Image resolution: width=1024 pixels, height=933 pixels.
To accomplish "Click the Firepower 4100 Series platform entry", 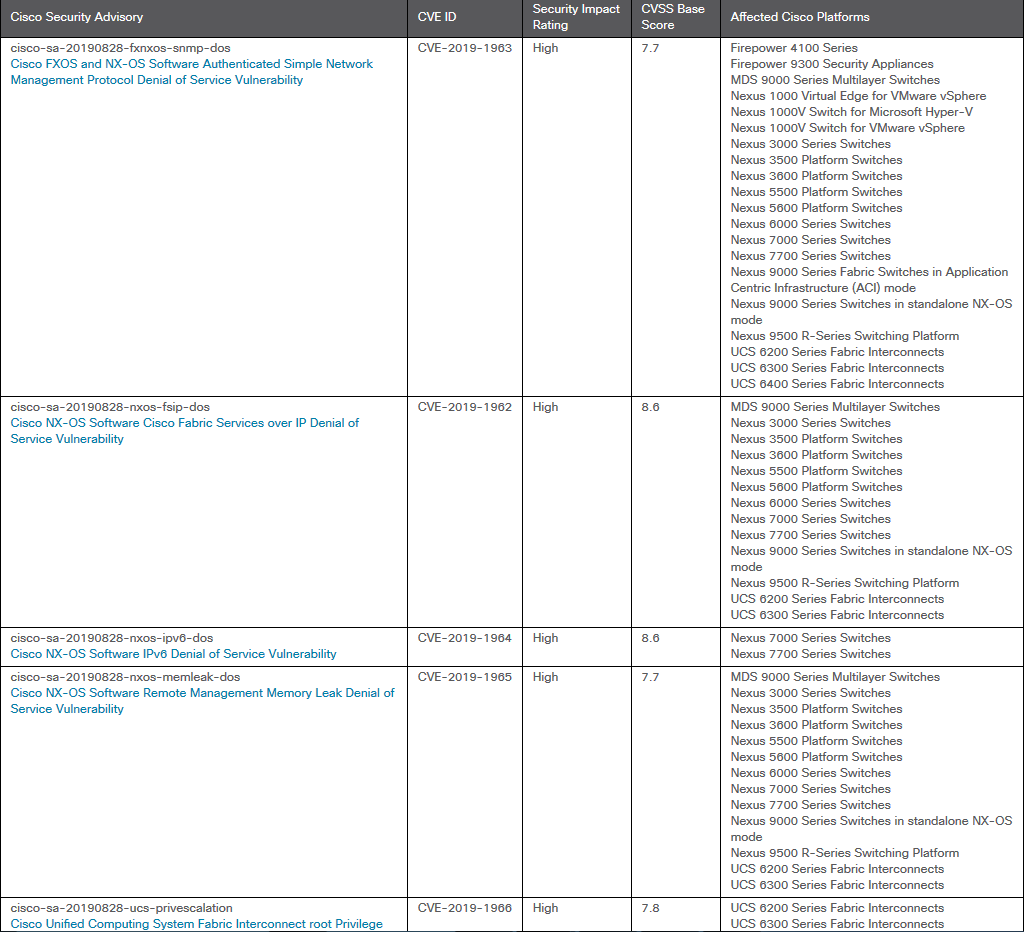I will (794, 48).
